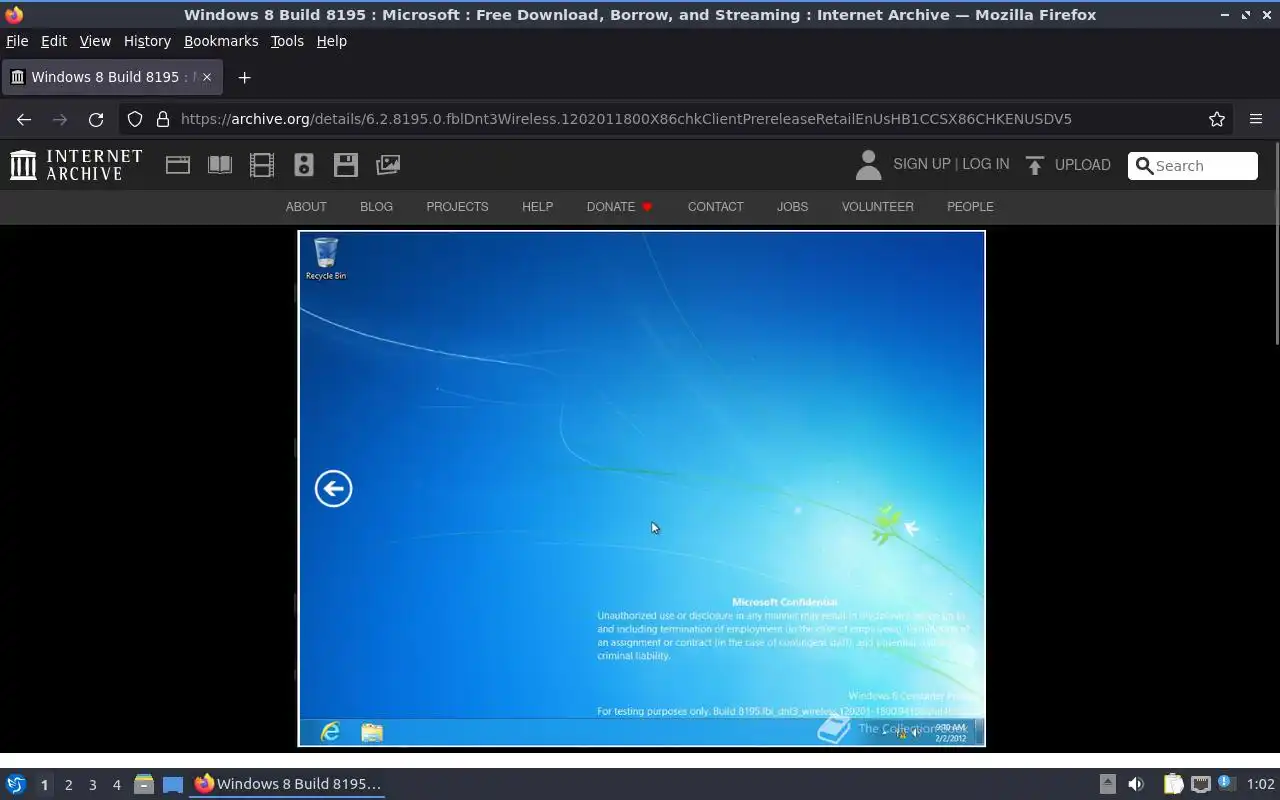1280x800 pixels.
Task: Go to the previous image with the arrow
Action: [x=333, y=488]
